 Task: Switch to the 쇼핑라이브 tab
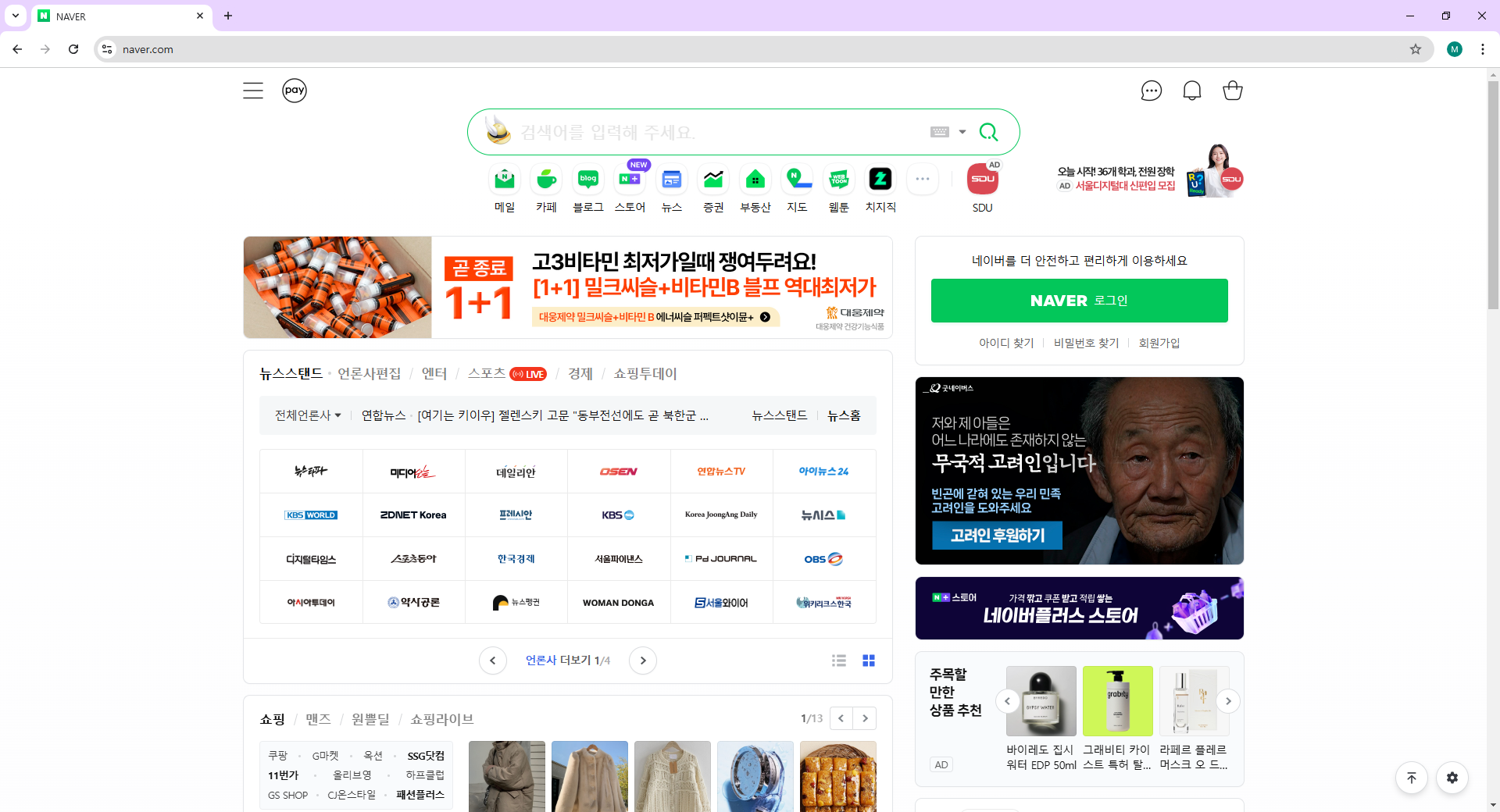tap(441, 719)
